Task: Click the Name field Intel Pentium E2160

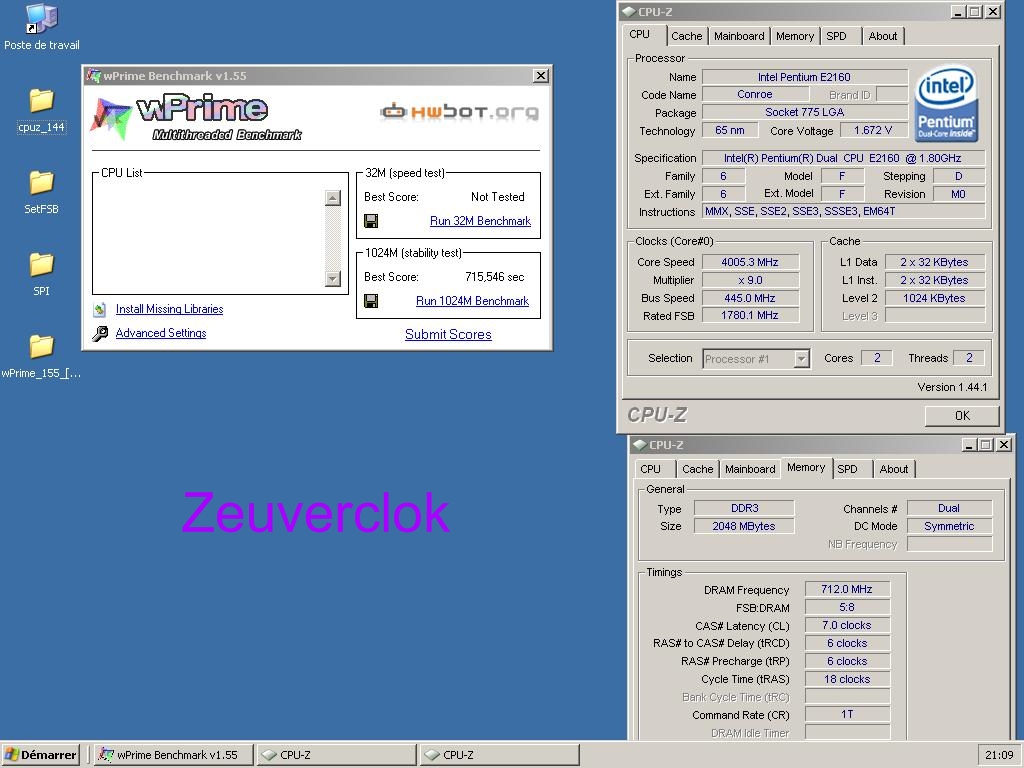Action: click(x=805, y=77)
